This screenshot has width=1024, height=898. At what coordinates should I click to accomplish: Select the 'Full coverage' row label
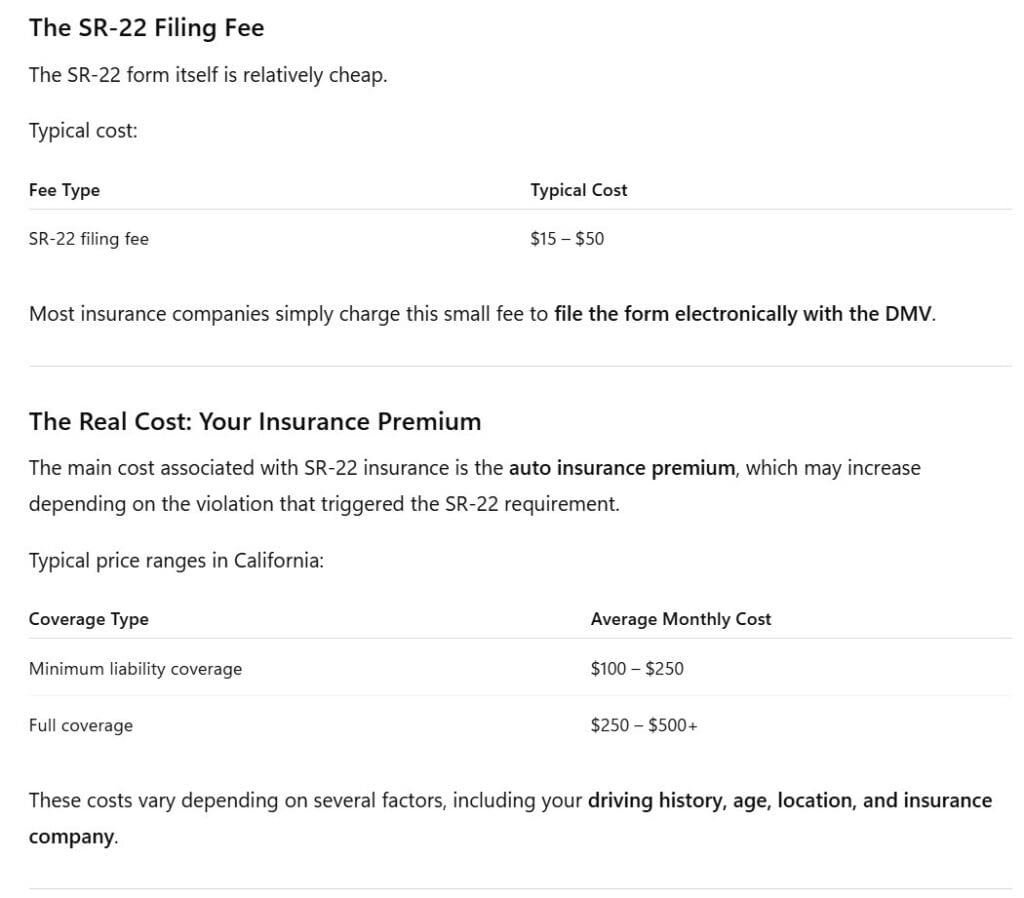click(81, 726)
